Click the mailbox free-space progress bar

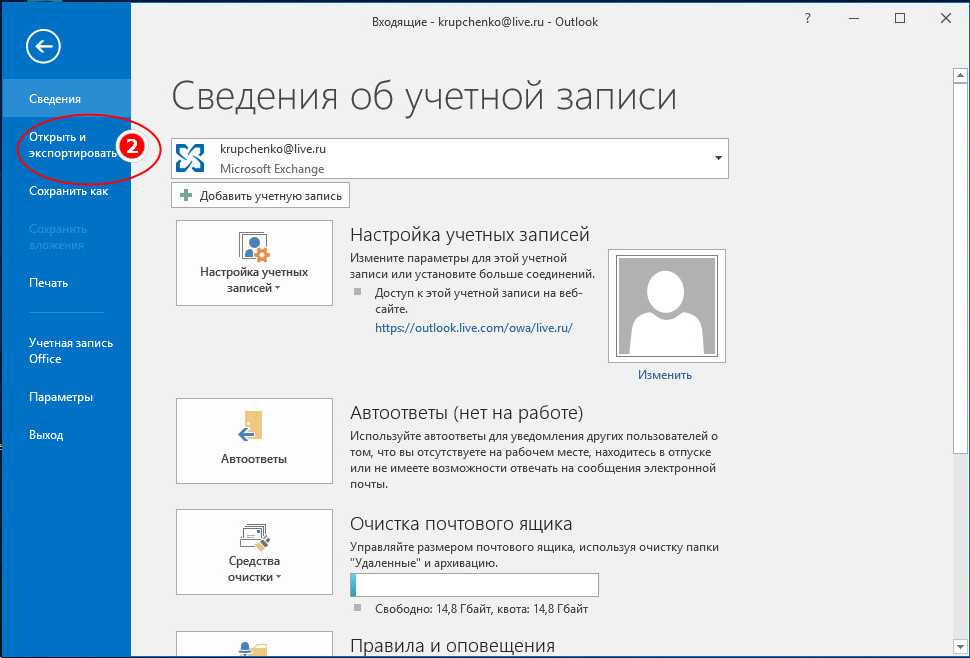click(474, 585)
